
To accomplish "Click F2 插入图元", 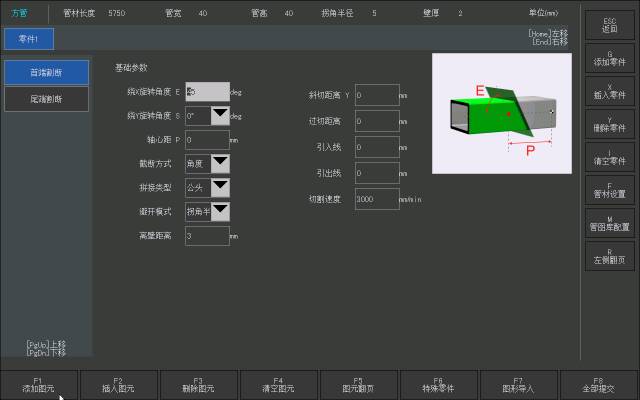I will [118, 385].
